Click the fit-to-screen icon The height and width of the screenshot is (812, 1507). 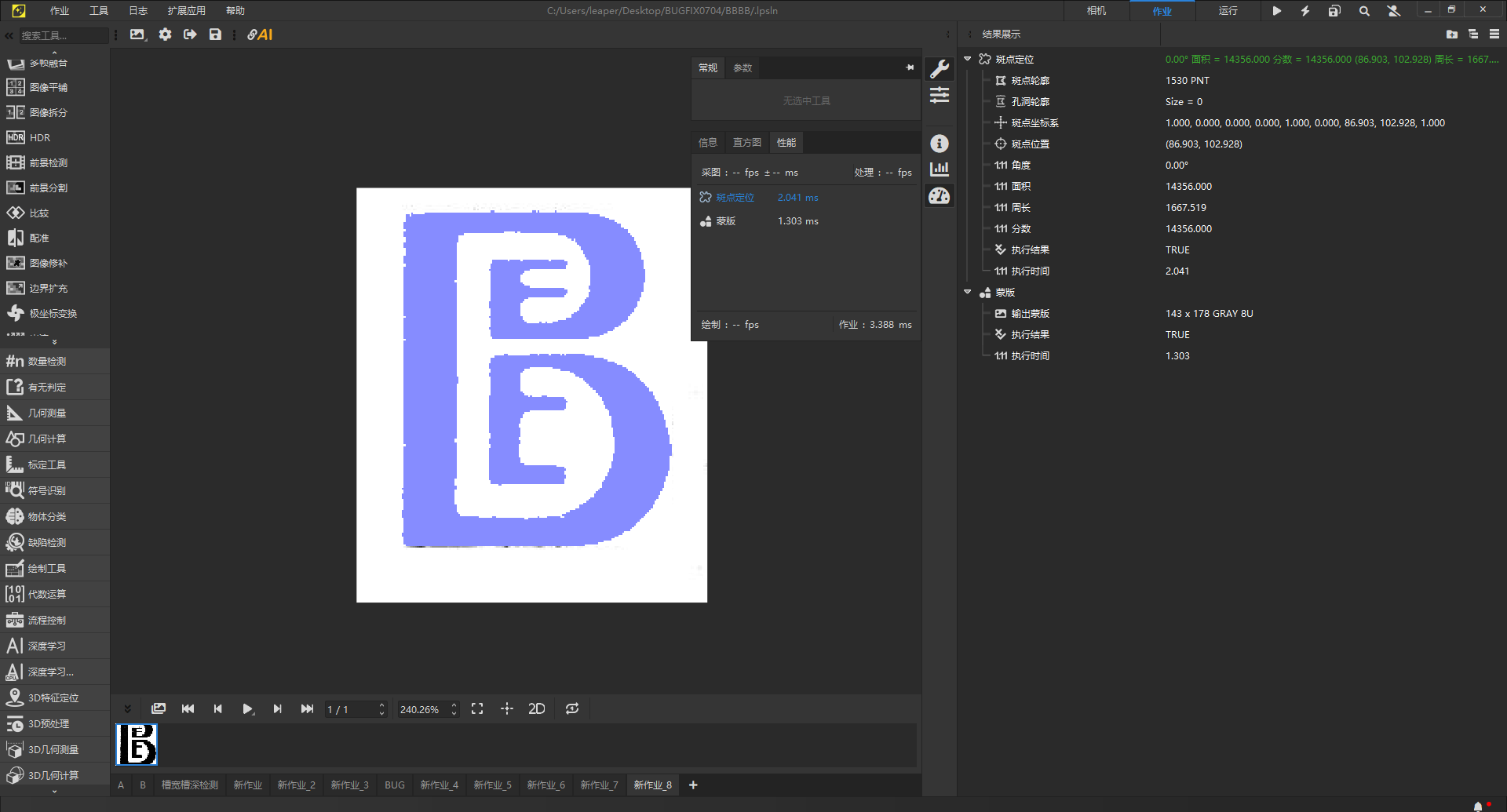pos(477,709)
